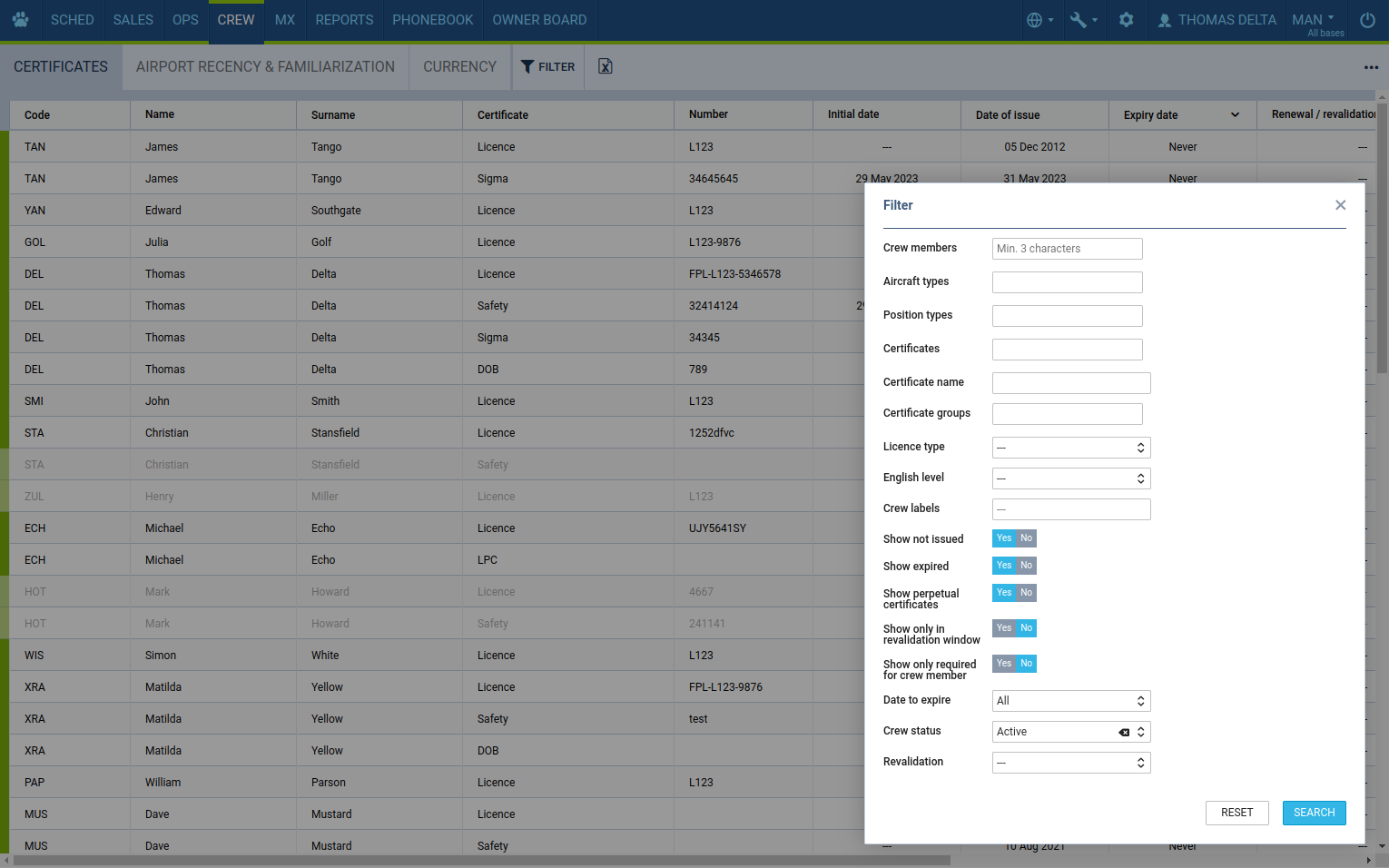The width and height of the screenshot is (1389, 868).
Task: Expand the Licence type dropdown
Action: pyautogui.click(x=1071, y=448)
